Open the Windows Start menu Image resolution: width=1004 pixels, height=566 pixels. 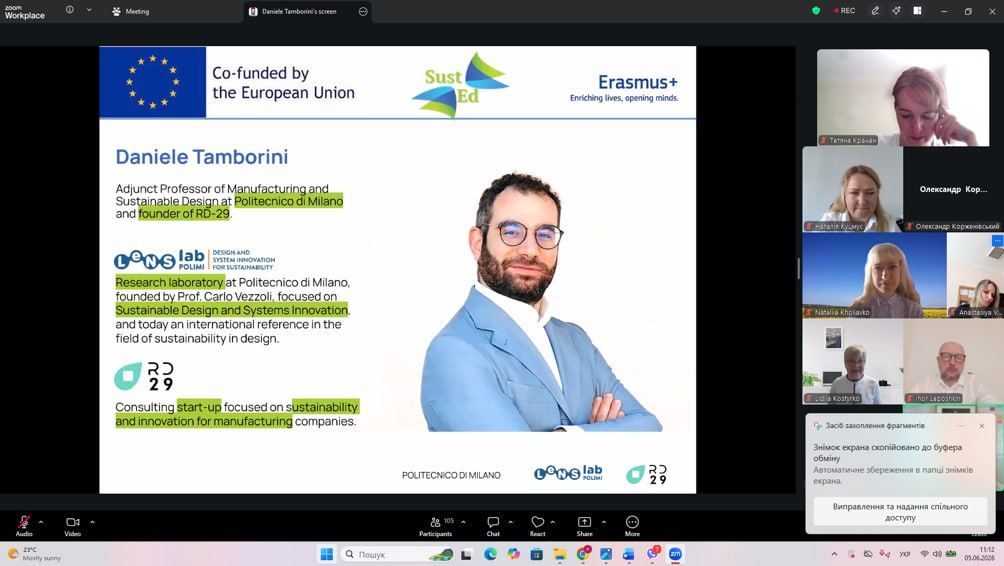pyautogui.click(x=327, y=554)
